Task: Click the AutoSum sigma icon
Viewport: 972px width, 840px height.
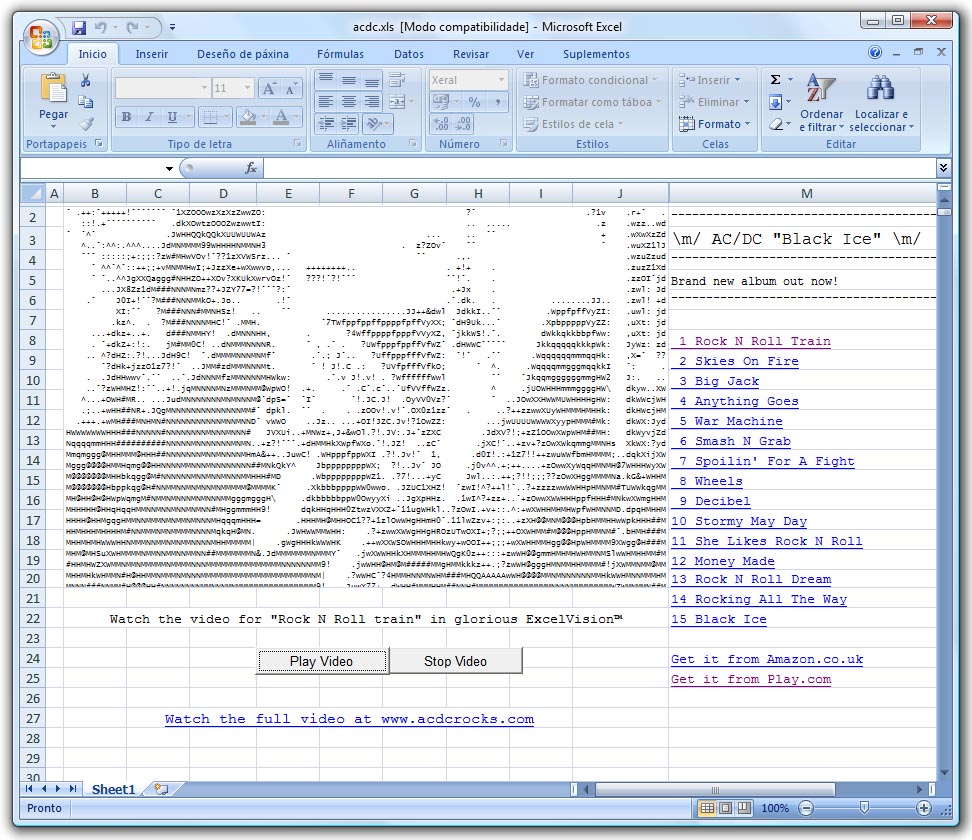Action: coord(775,79)
